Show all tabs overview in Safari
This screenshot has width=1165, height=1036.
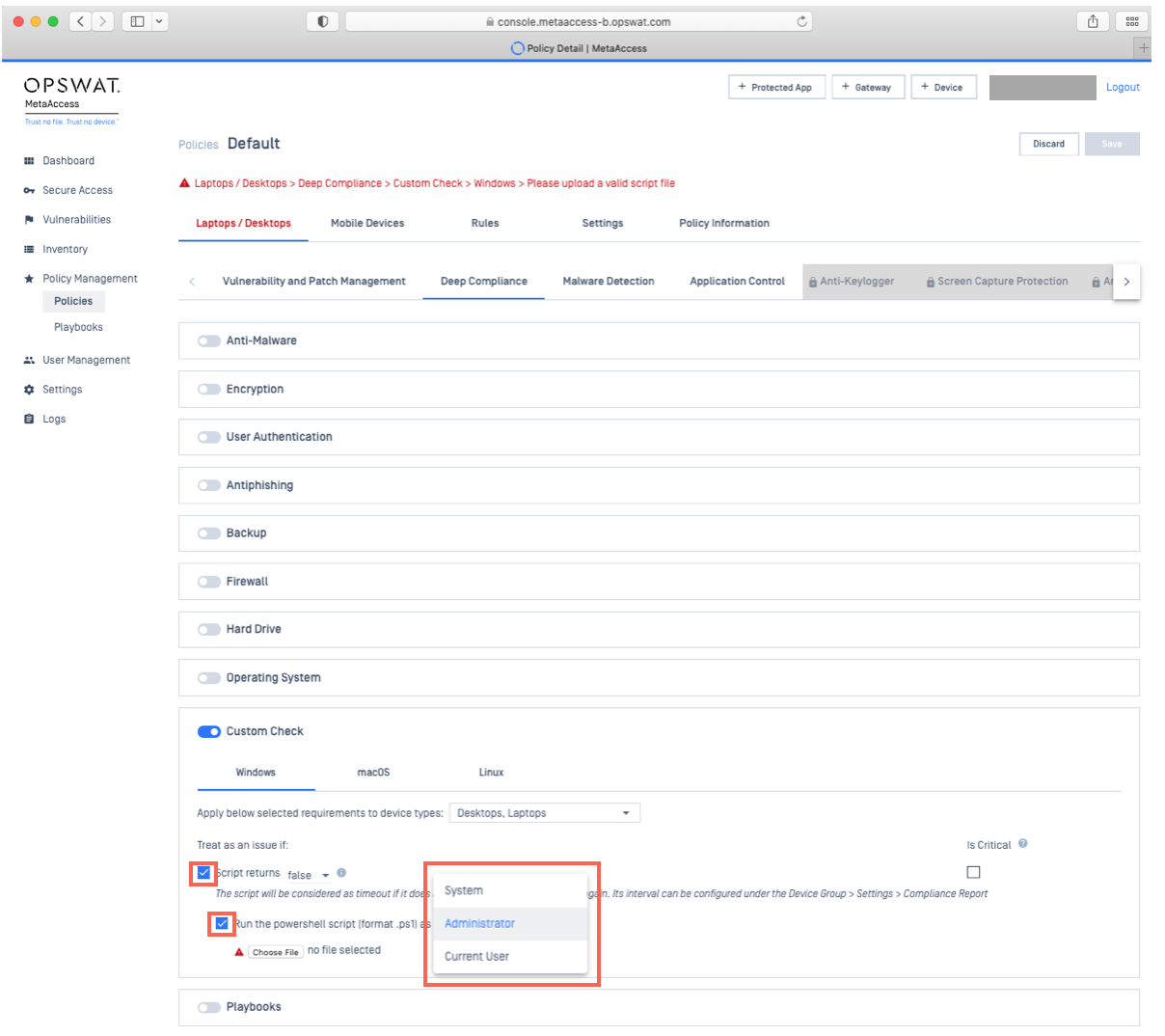[1132, 21]
